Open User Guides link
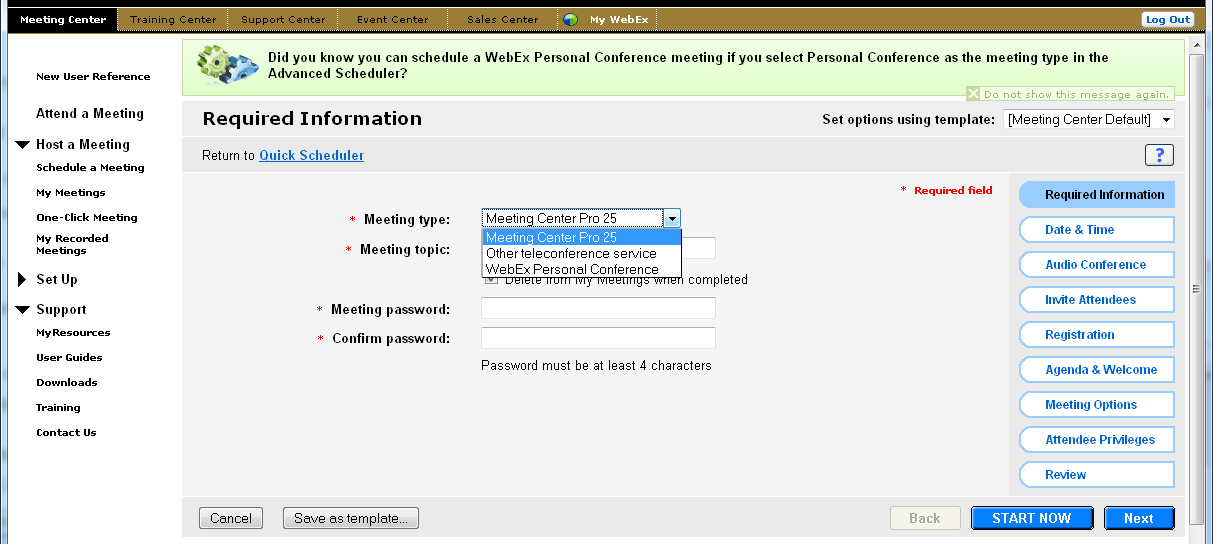The width and height of the screenshot is (1213, 544). click(x=69, y=358)
